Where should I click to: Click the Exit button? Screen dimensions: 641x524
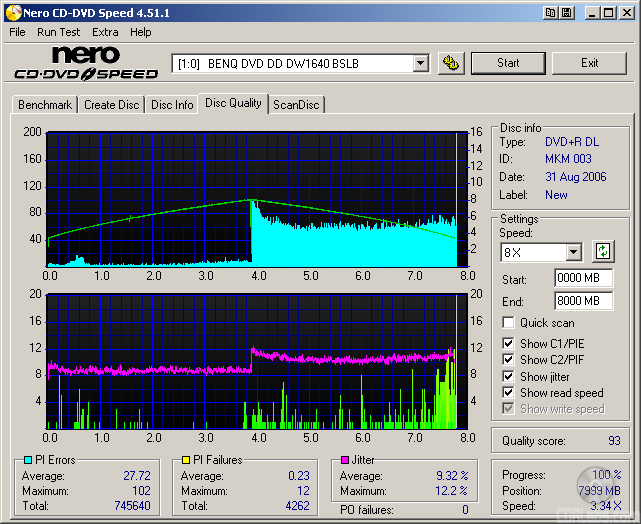pyautogui.click(x=590, y=63)
